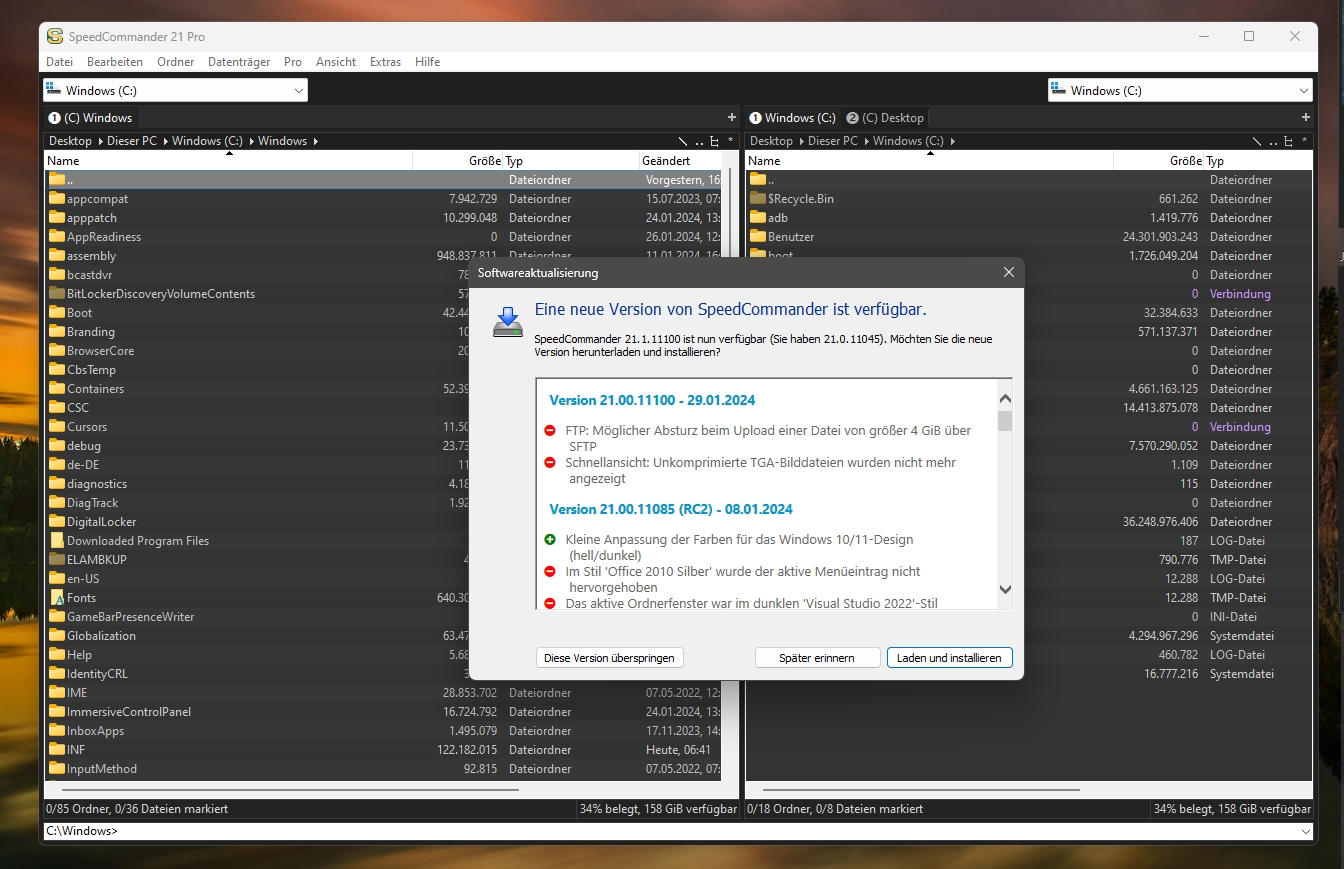The height and width of the screenshot is (869, 1344).
Task: Open the Ordner menu
Action: tap(176, 62)
